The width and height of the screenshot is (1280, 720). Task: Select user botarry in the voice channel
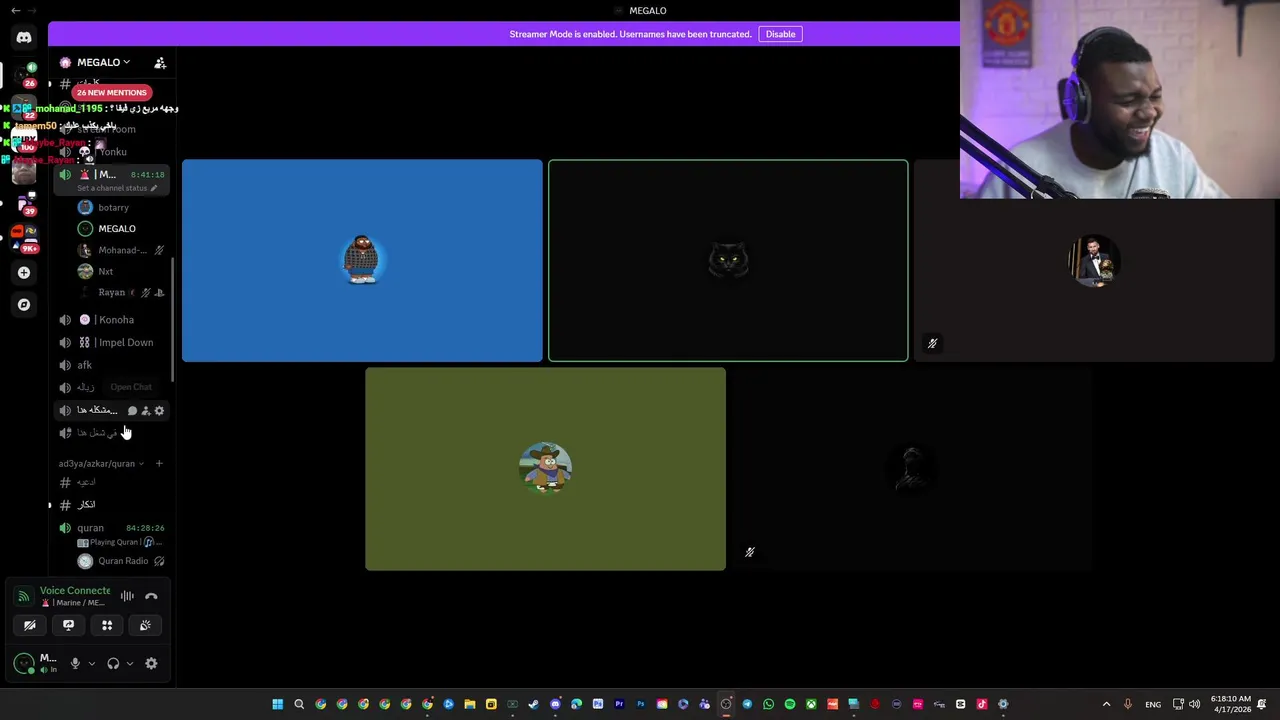(114, 207)
